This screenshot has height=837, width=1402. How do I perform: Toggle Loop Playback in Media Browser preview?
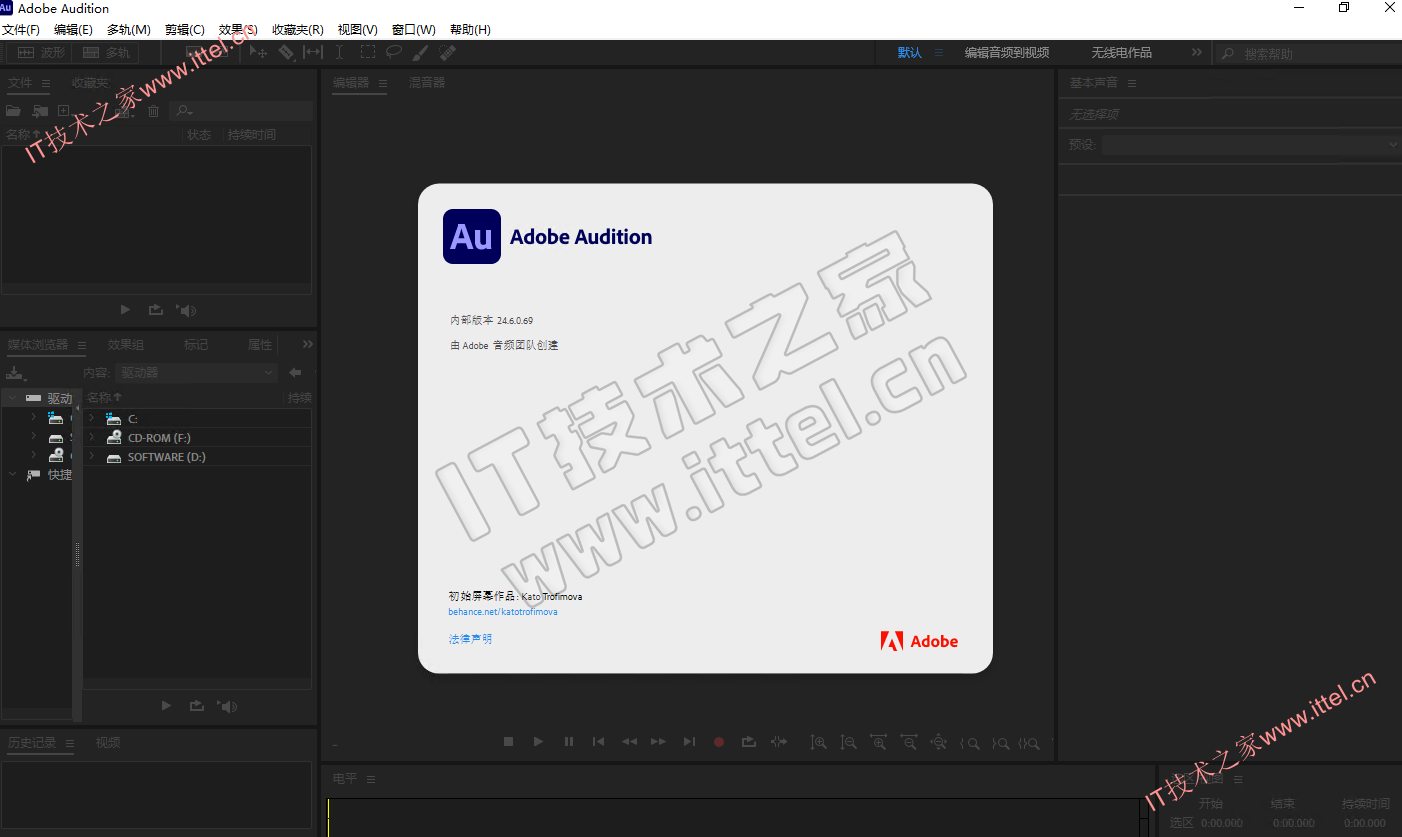(x=196, y=706)
